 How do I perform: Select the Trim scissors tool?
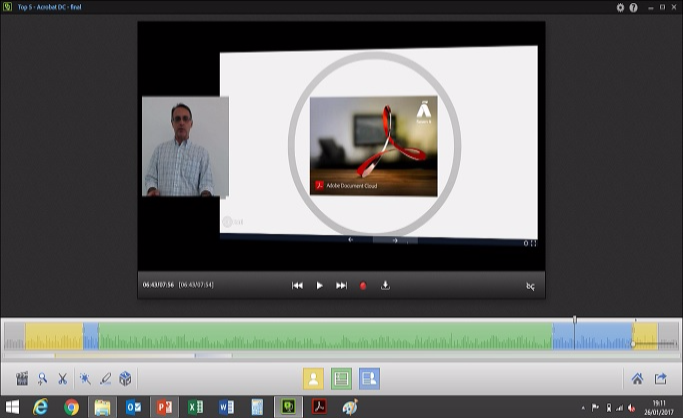click(63, 378)
